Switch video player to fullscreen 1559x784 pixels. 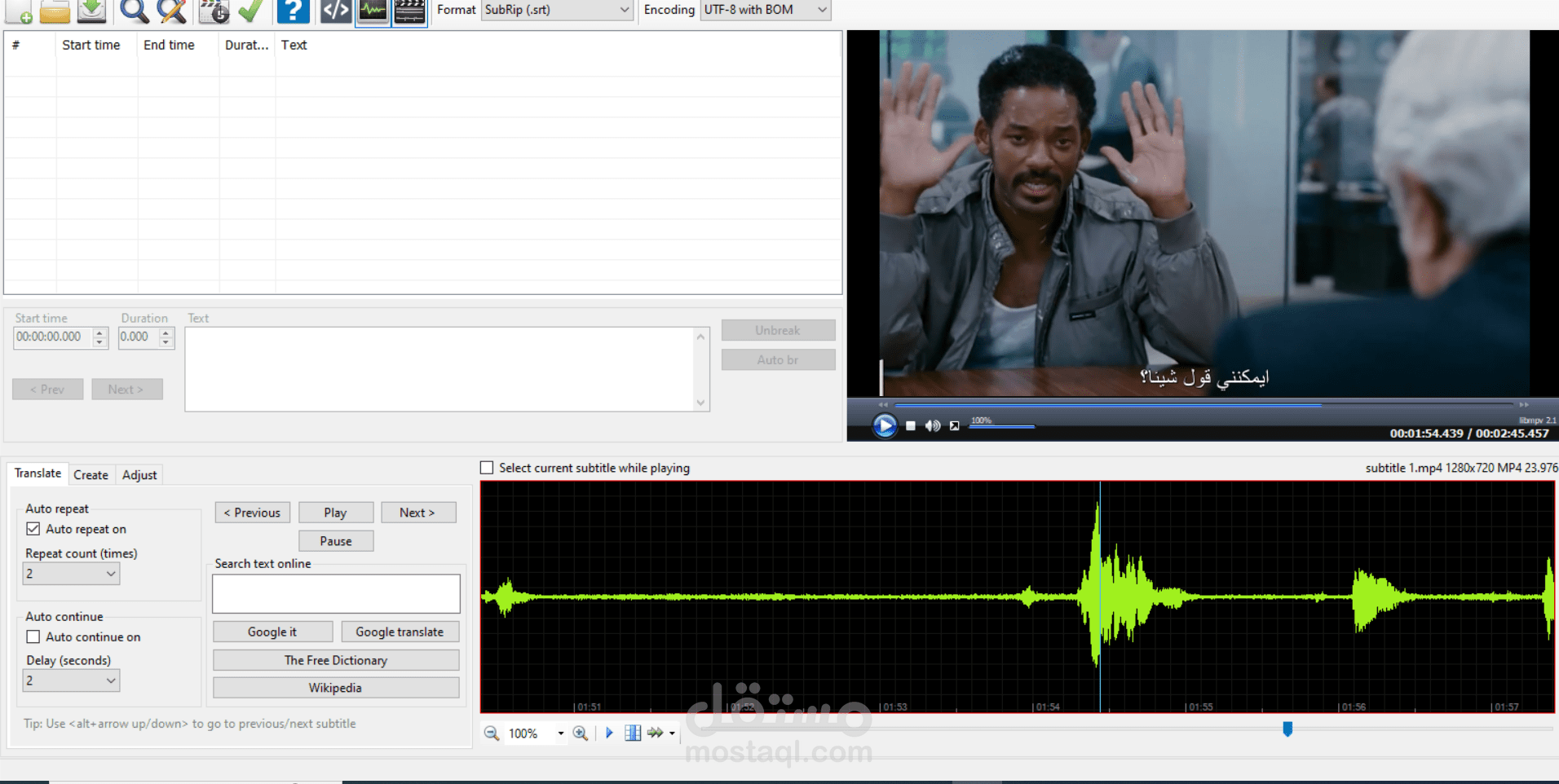pos(954,425)
